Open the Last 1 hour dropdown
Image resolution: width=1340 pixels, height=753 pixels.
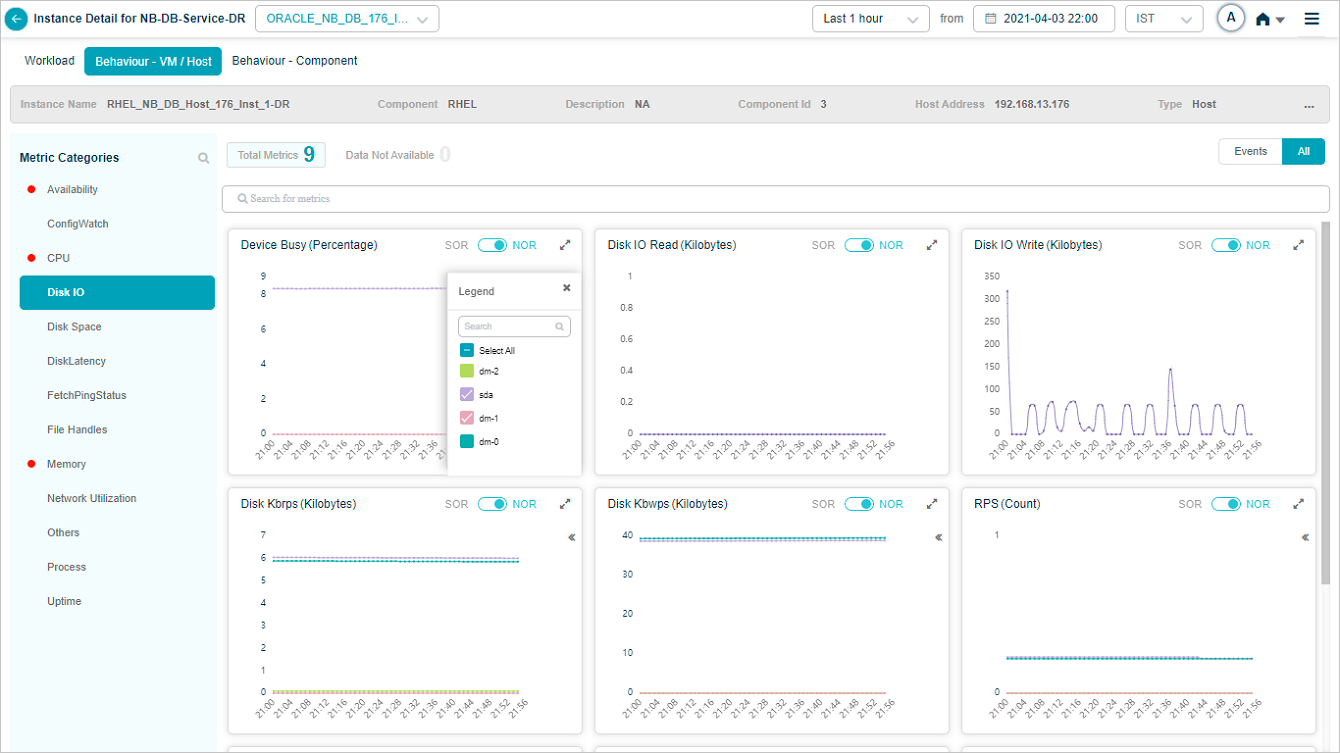point(869,19)
